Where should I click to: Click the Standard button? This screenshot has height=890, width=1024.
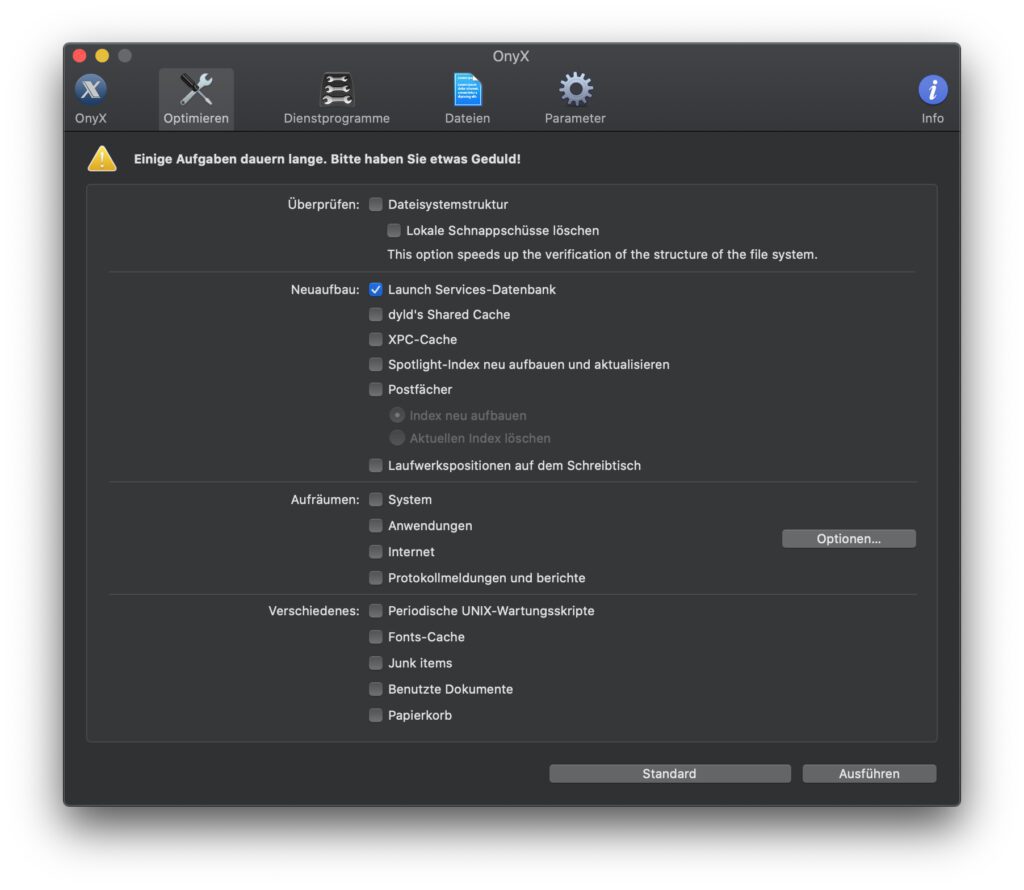point(668,773)
